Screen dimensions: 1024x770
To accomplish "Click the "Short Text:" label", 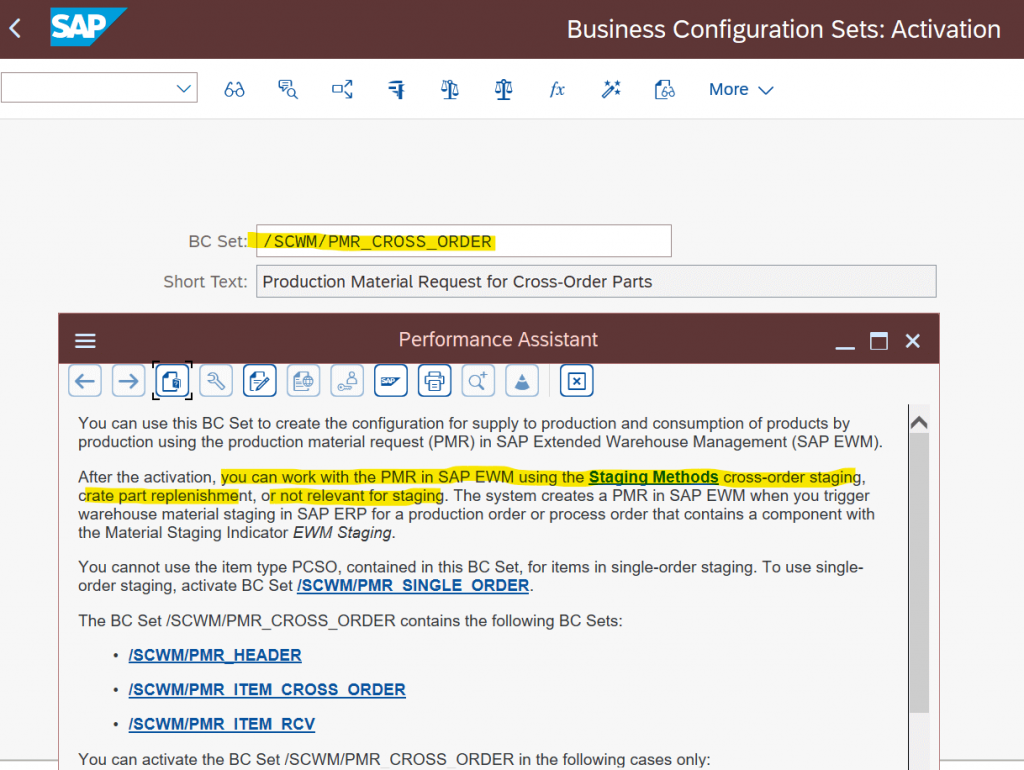I will click(x=205, y=281).
